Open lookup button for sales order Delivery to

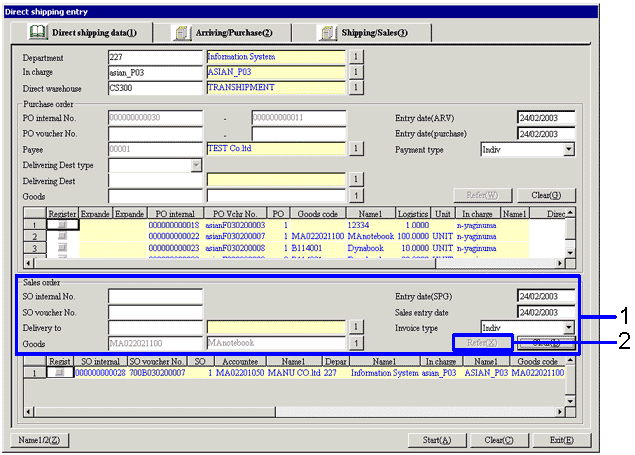356,327
